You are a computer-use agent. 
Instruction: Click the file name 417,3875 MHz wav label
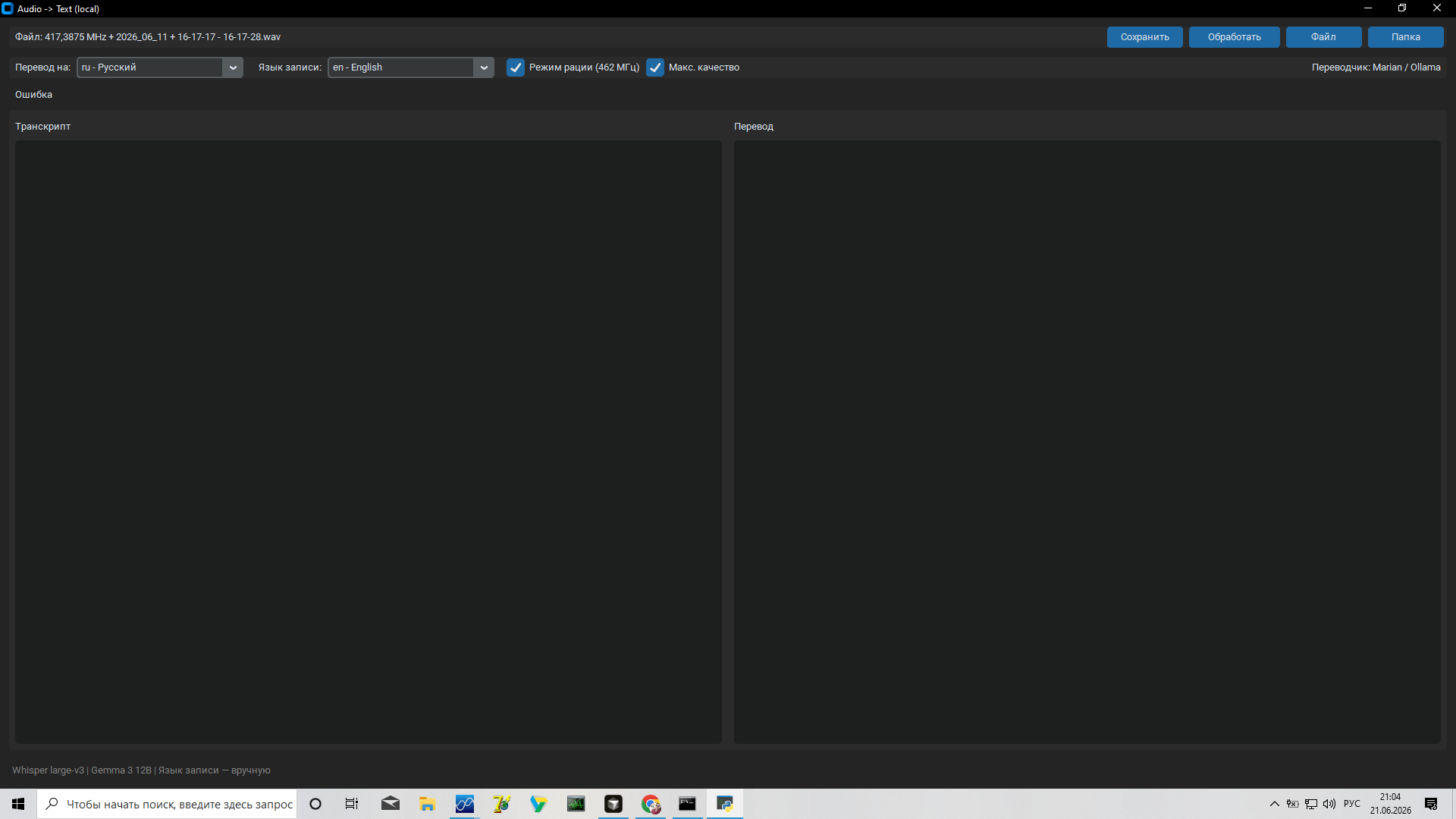pyautogui.click(x=148, y=37)
